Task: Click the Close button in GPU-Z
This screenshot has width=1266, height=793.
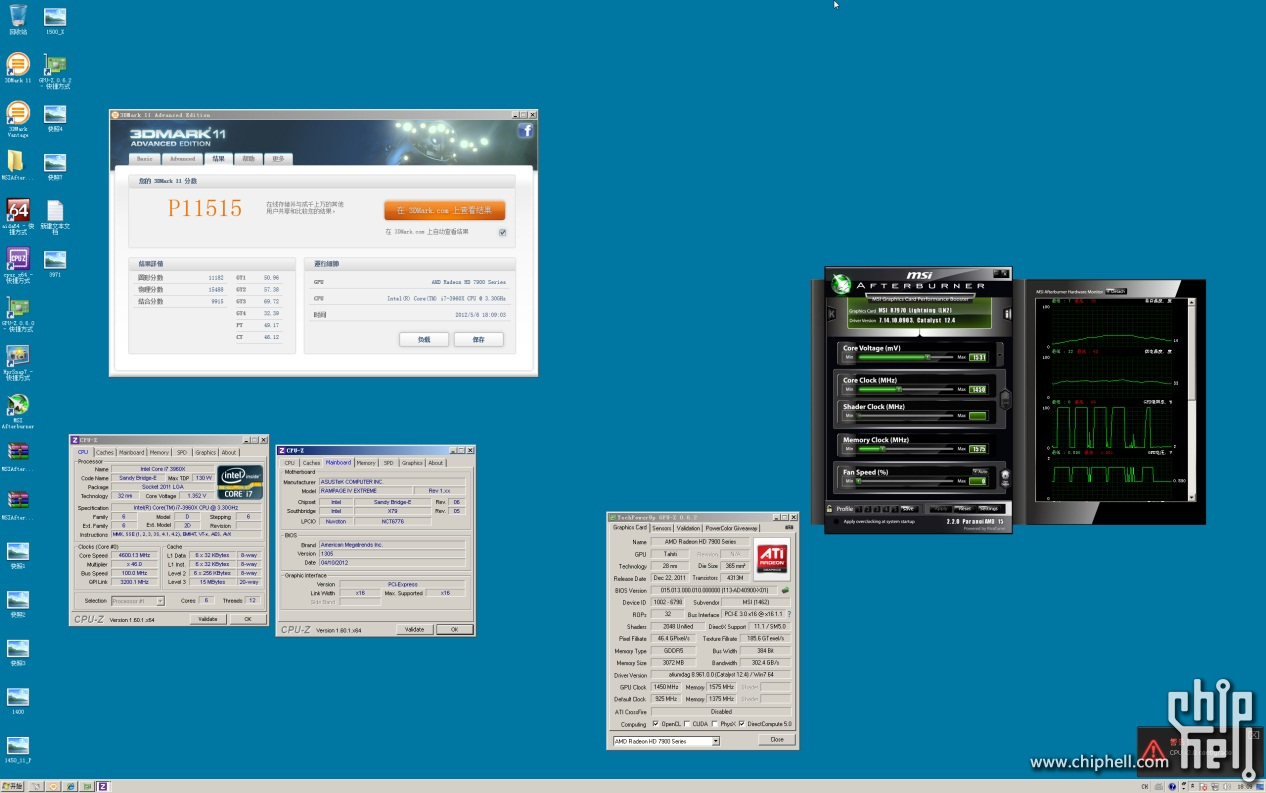Action: coord(777,740)
